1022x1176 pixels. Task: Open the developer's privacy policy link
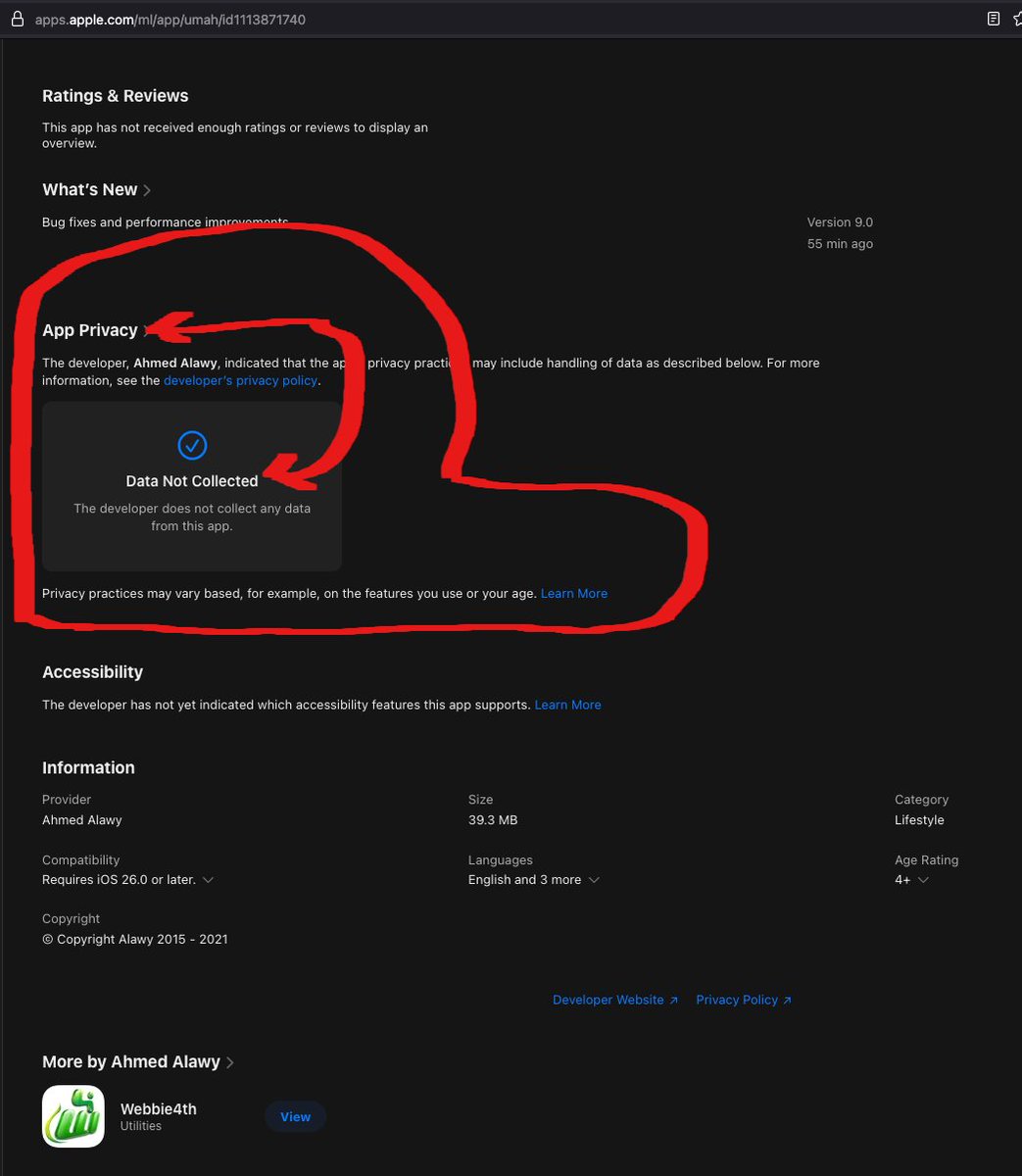pos(241,380)
